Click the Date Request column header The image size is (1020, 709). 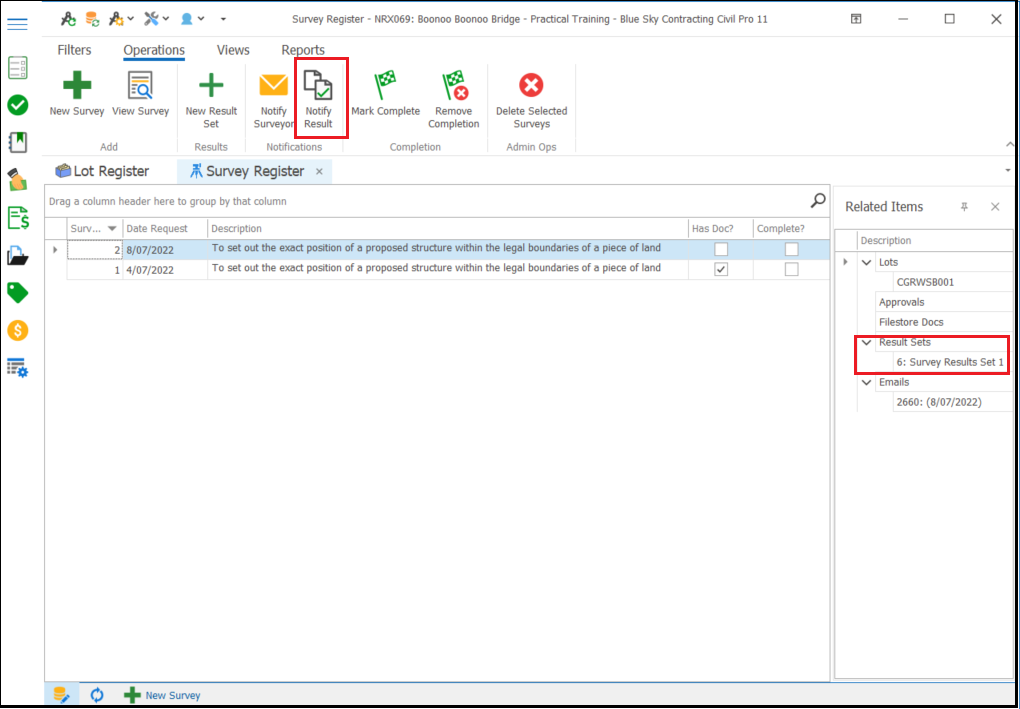(x=157, y=229)
